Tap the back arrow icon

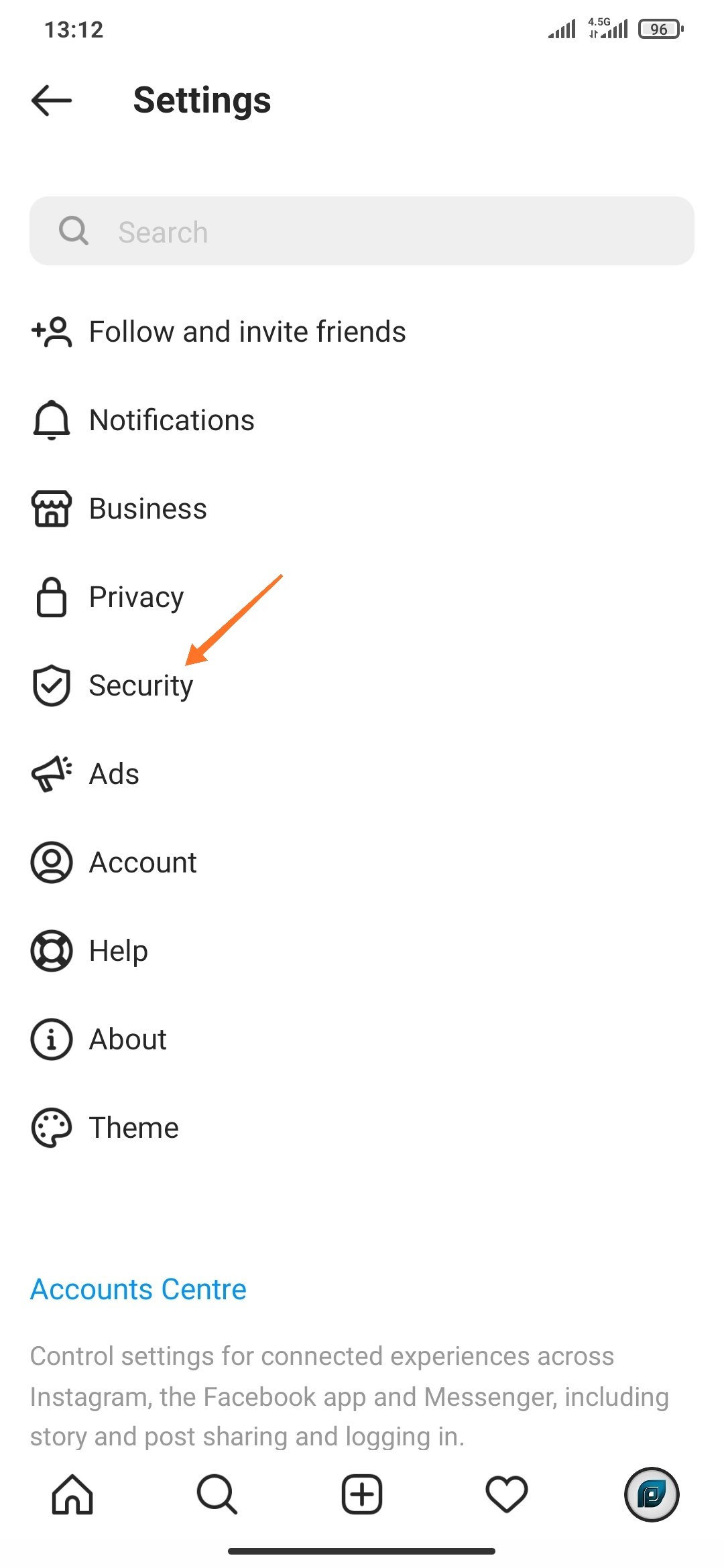[52, 101]
